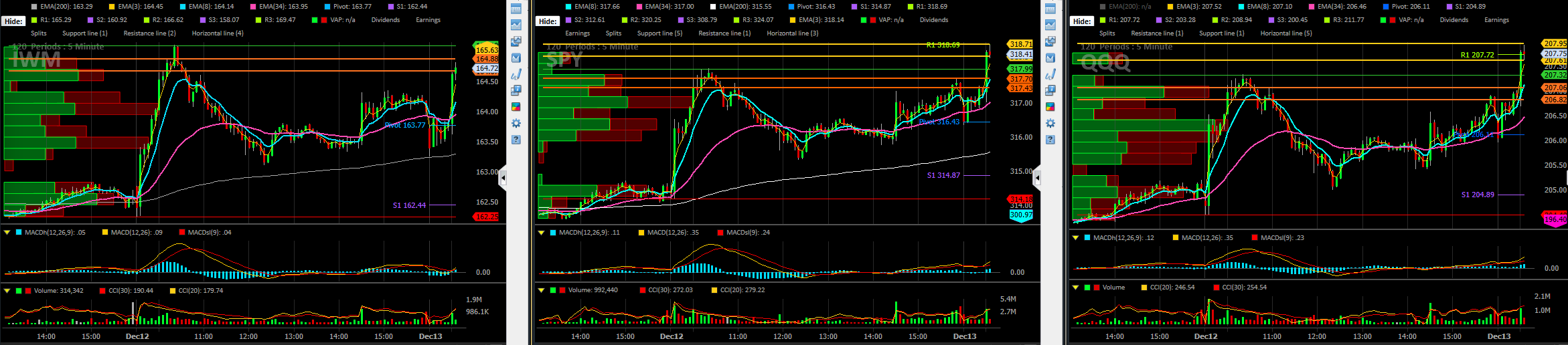Image resolution: width=1568 pixels, height=345 pixels.
Task: Collapse the IWM sidebar with the arrow handle
Action: pyautogui.click(x=503, y=178)
